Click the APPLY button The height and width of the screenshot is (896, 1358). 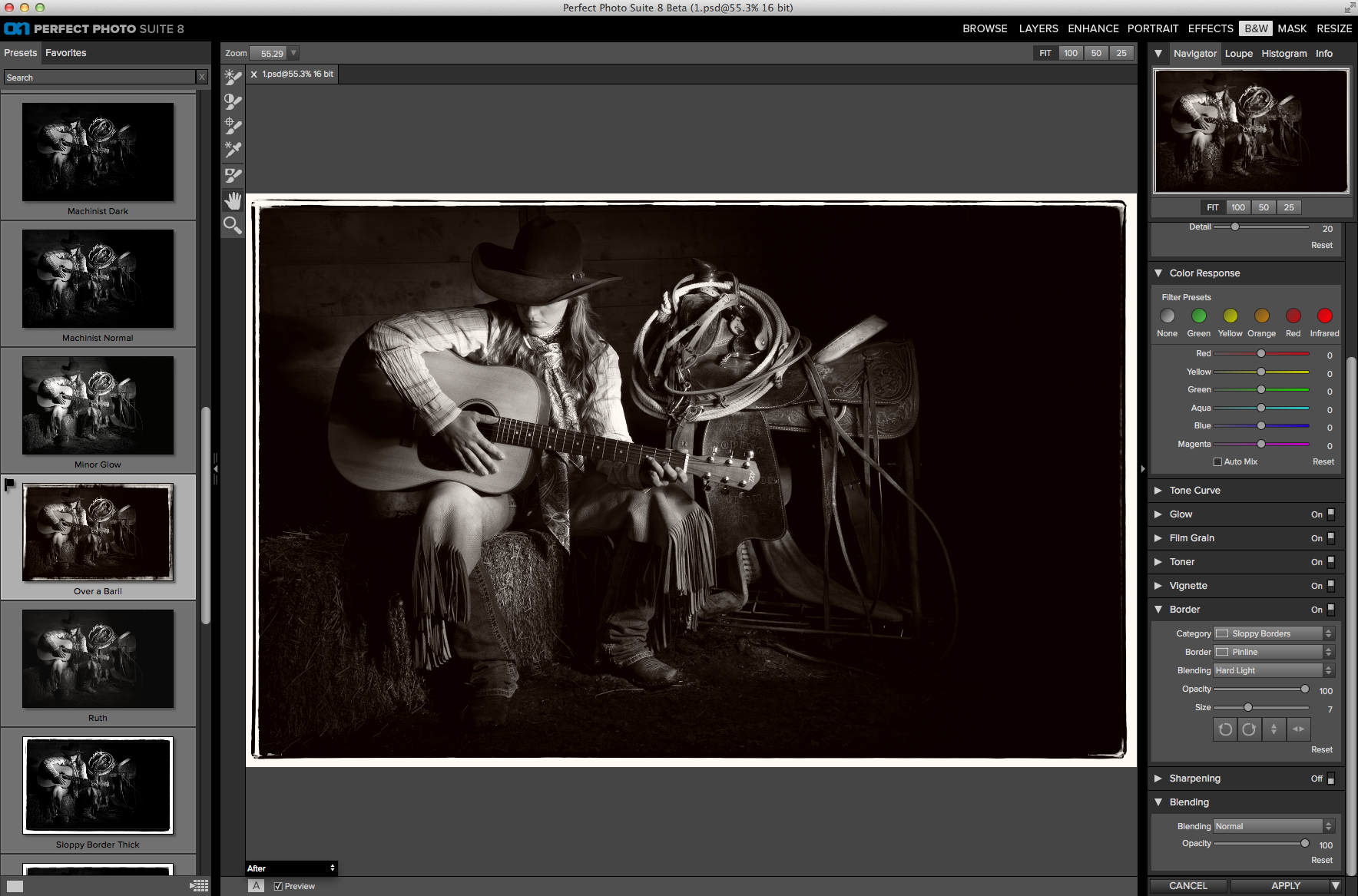coord(1286,886)
